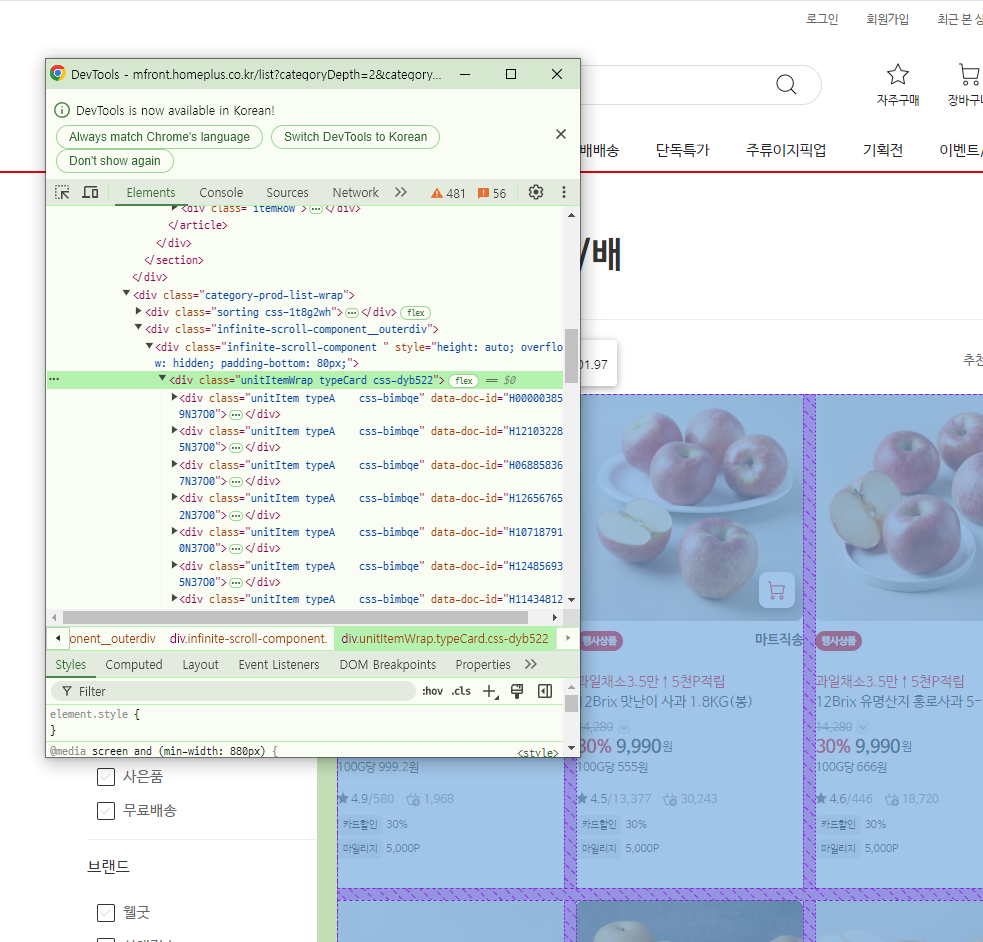
Task: Click the flex badge on sorting row
Action: pos(416,313)
